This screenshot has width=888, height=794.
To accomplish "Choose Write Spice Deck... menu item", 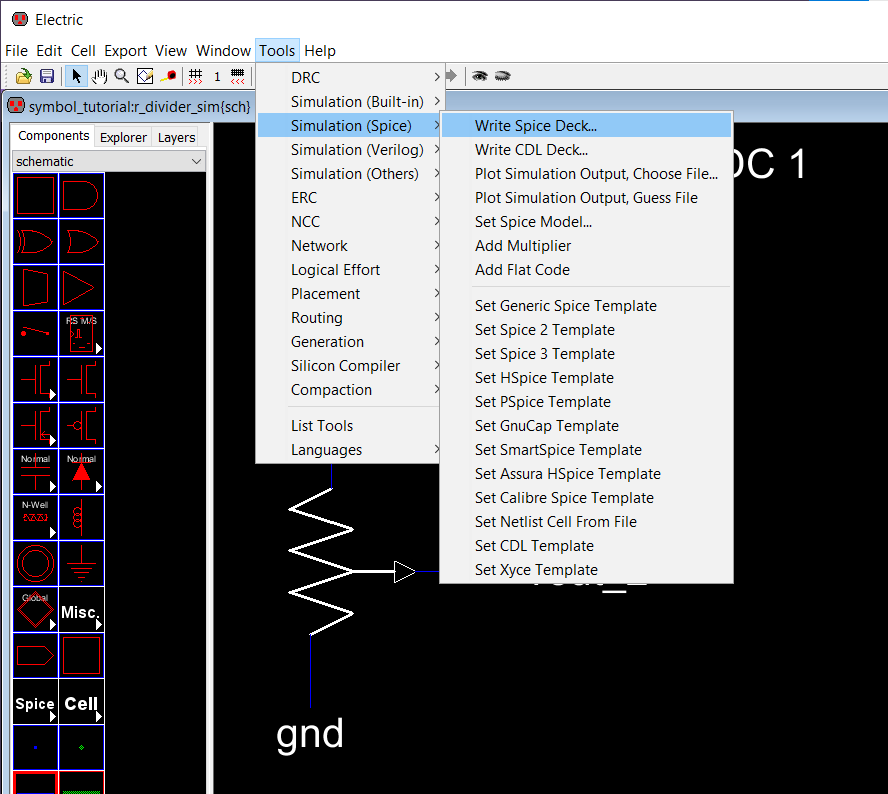I will click(x=536, y=125).
